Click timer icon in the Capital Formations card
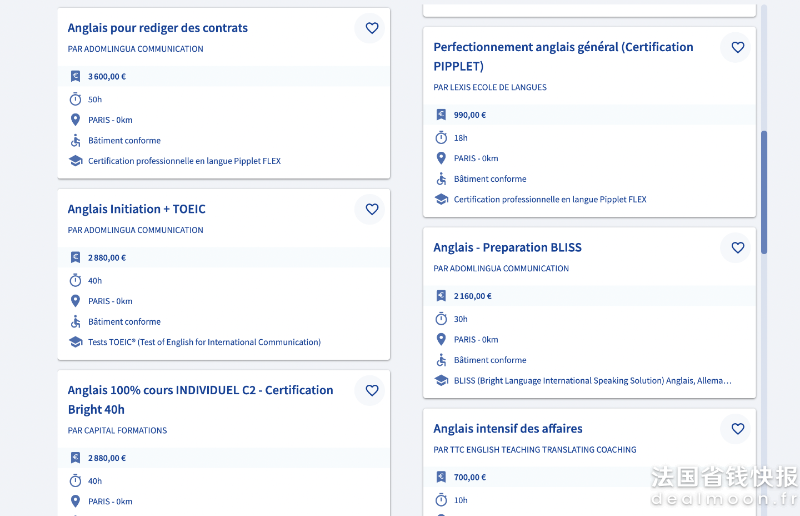Viewport: 800px width, 516px height. coord(76,481)
